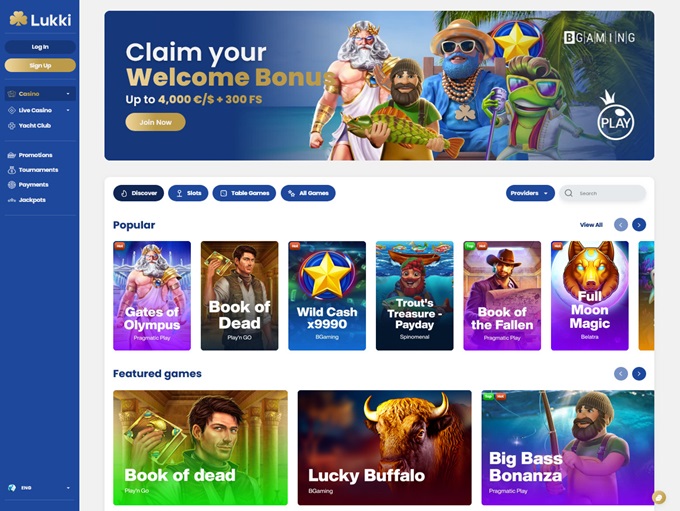Click the search magnifier icon

click(x=569, y=193)
